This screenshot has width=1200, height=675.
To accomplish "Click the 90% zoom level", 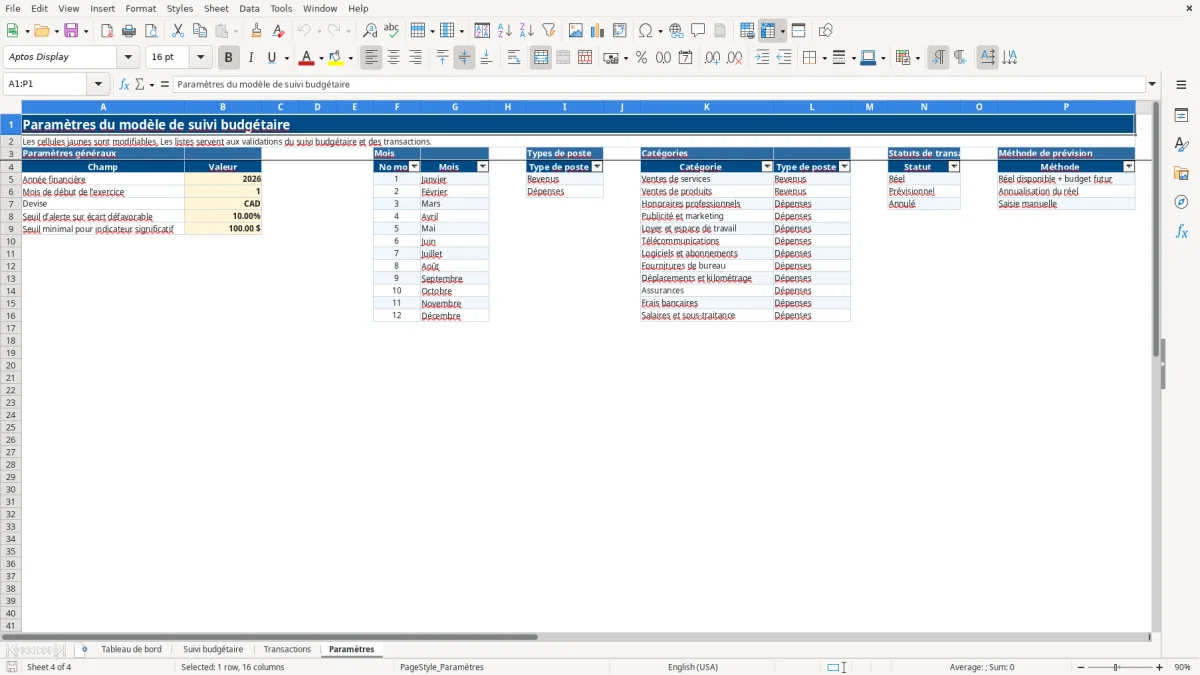I will (1182, 667).
